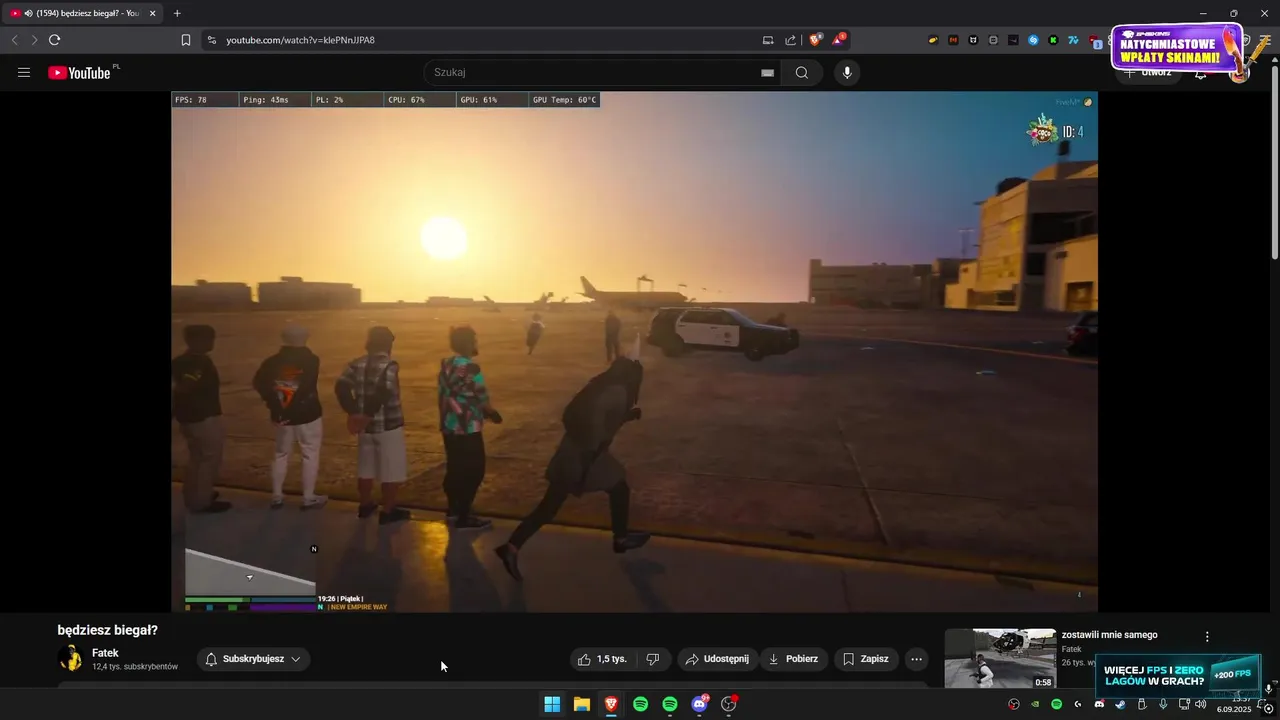Viewport: 1280px width, 720px height.
Task: Open "zostawili mnie samego" video thumbnail
Action: [x=1000, y=658]
